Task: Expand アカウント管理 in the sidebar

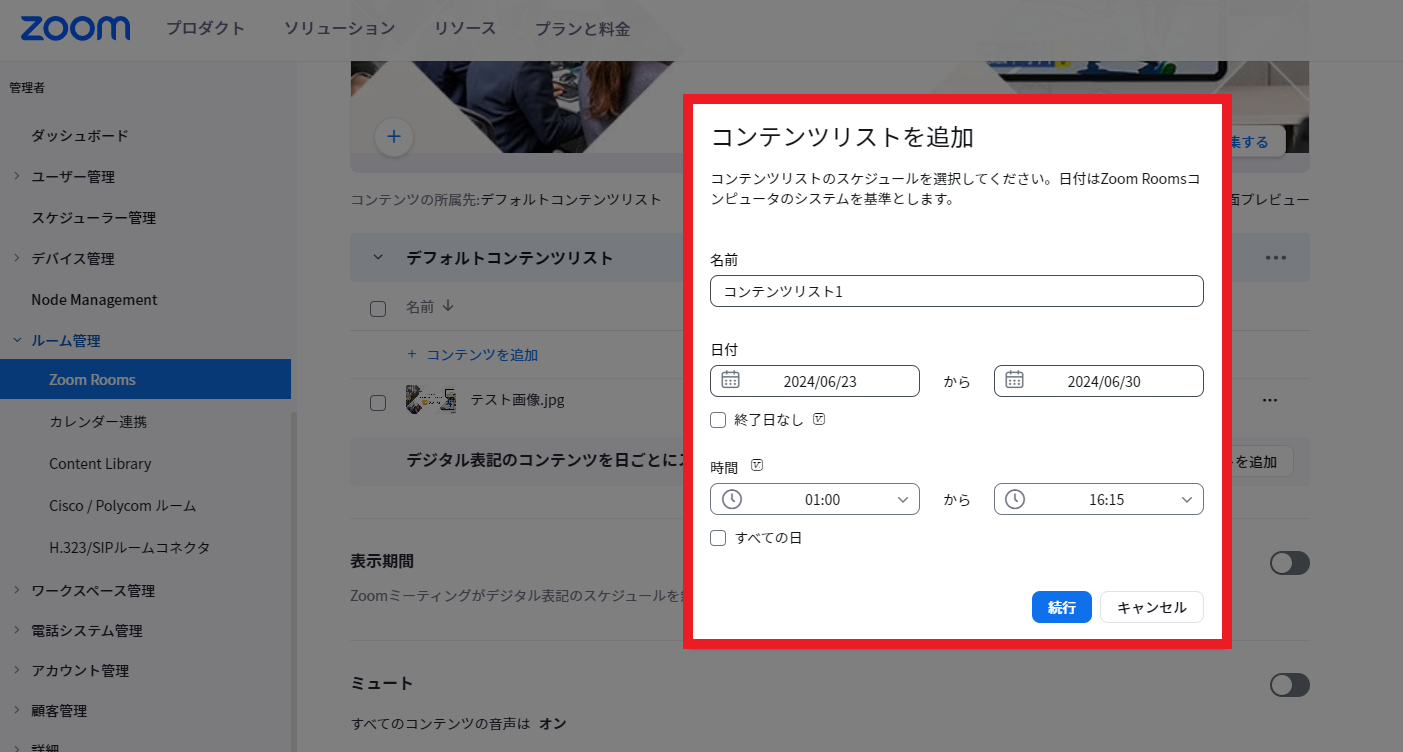Action: [17, 670]
